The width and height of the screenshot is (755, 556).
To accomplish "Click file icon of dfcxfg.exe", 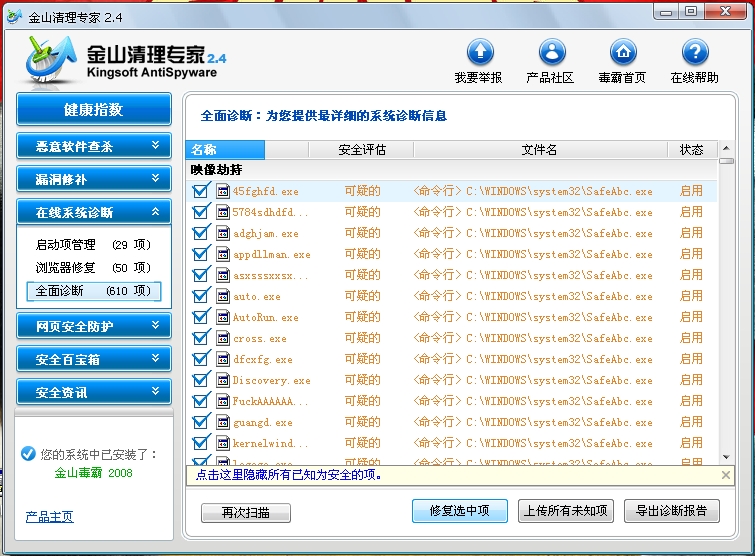I will pos(222,359).
